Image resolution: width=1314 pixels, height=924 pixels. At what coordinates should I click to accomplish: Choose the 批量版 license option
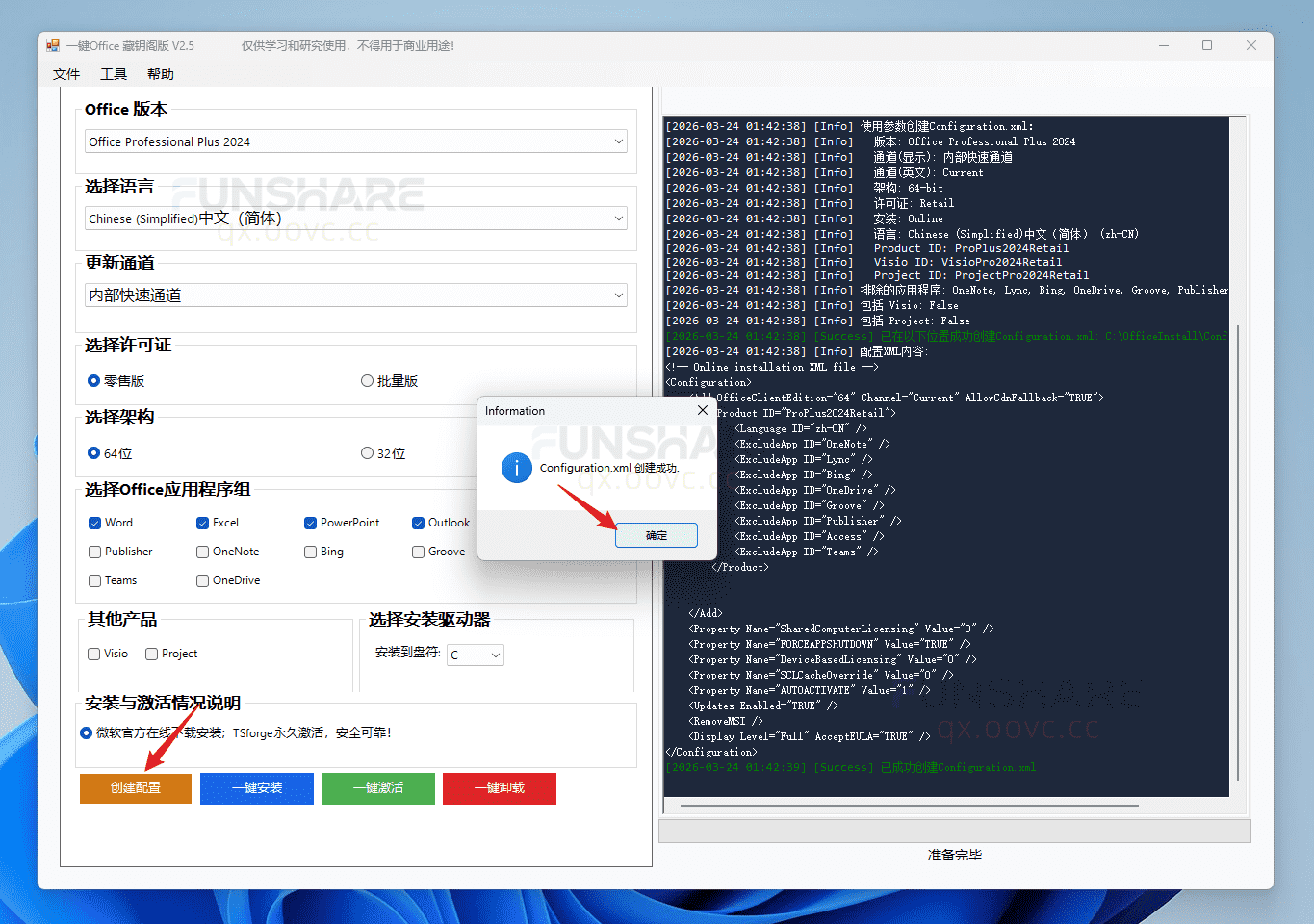click(367, 381)
